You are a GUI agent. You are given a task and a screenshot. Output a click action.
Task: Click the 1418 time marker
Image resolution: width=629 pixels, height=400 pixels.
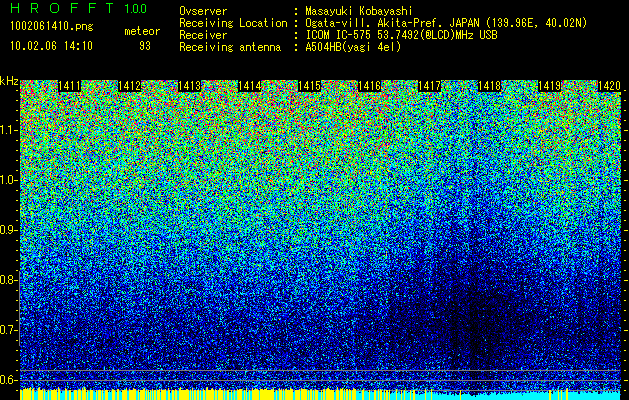(489, 86)
